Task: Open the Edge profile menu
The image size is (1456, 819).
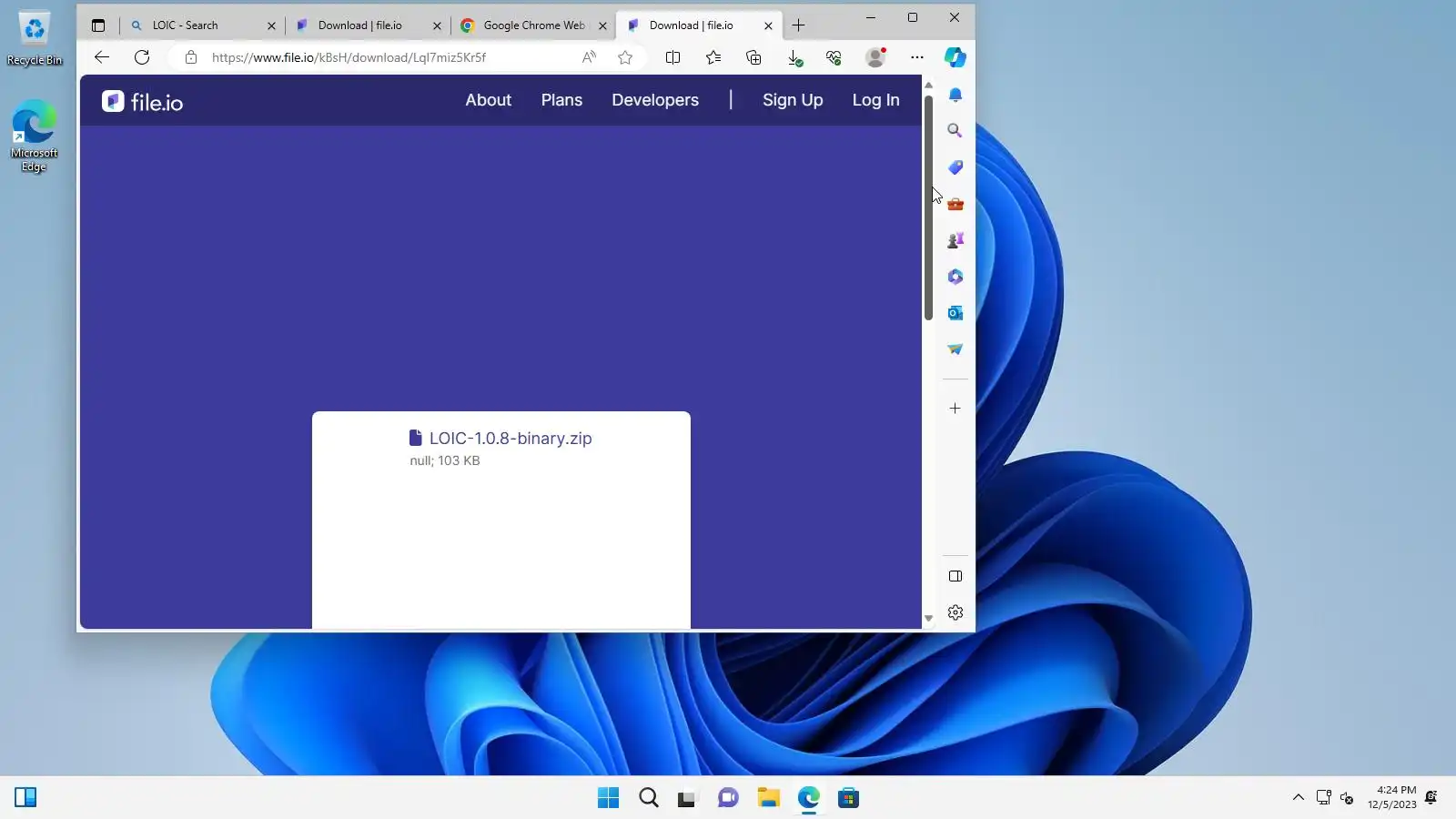Action: tap(875, 57)
